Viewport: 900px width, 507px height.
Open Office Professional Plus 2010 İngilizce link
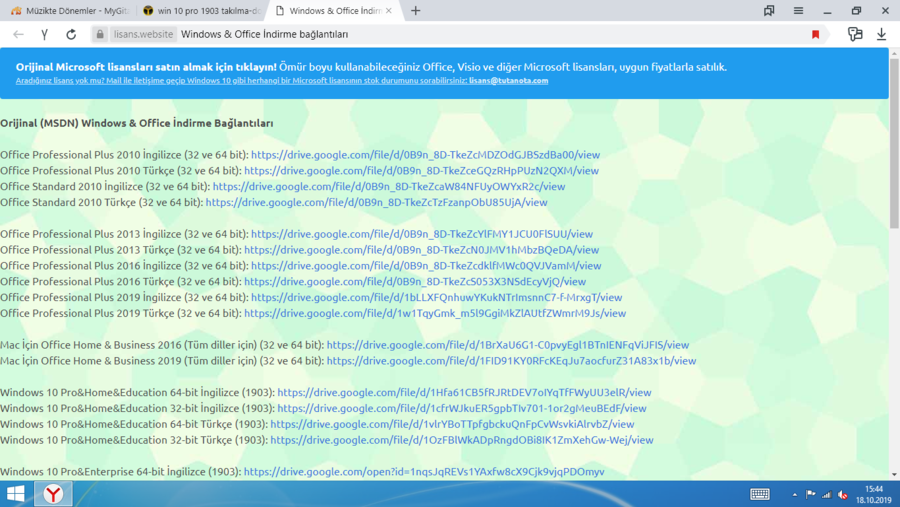point(425,155)
